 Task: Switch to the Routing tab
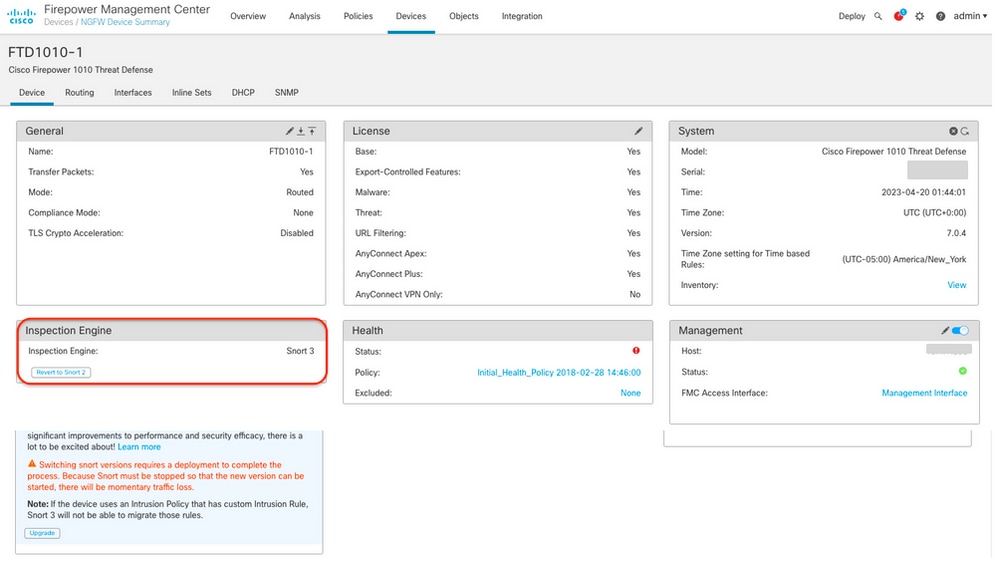tap(80, 92)
